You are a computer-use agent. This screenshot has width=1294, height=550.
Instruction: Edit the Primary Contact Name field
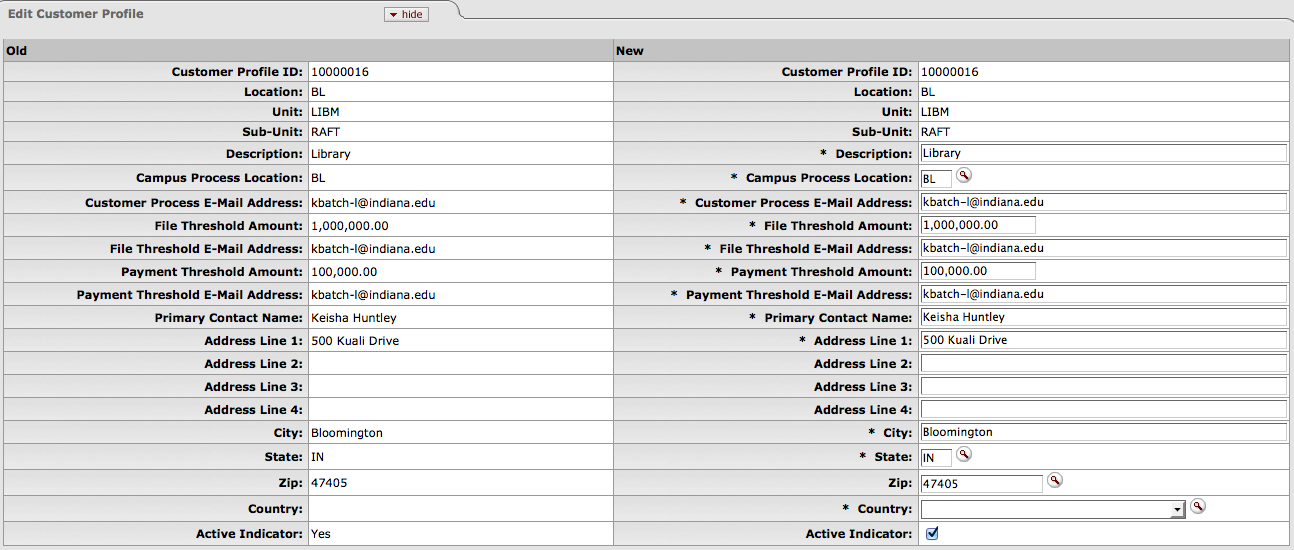pos(1103,317)
